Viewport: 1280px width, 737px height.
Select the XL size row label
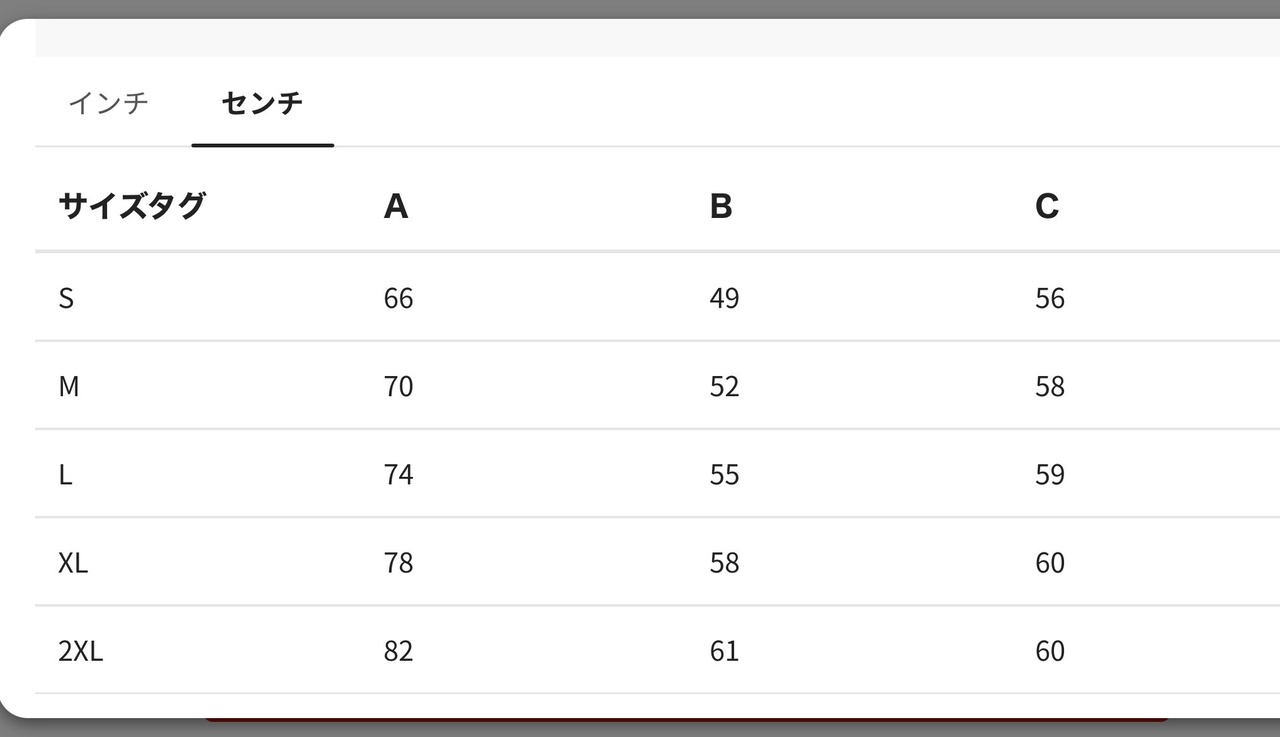tap(73, 562)
